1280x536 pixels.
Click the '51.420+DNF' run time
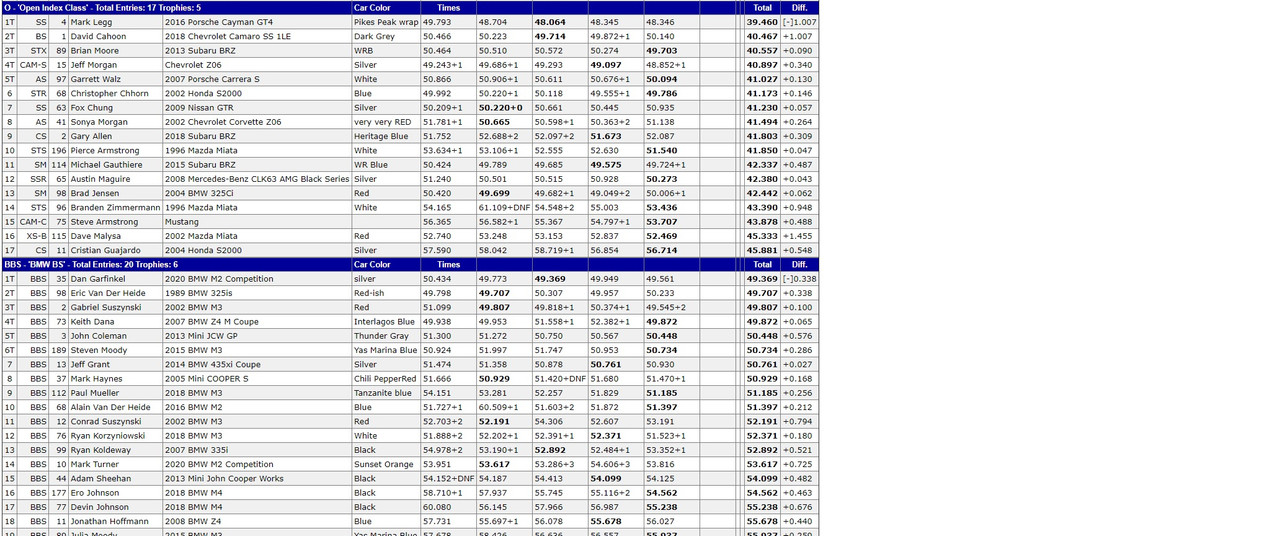560,379
